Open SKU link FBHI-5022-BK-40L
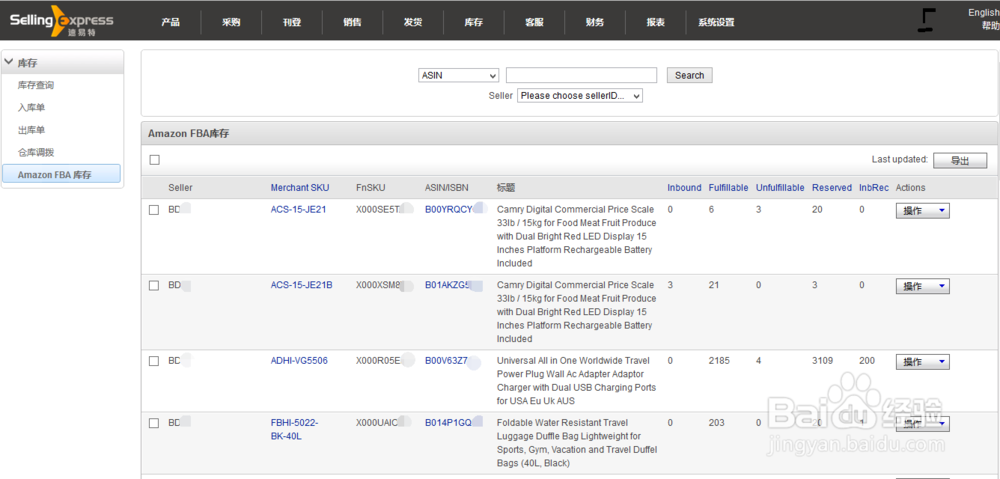 [x=294, y=429]
